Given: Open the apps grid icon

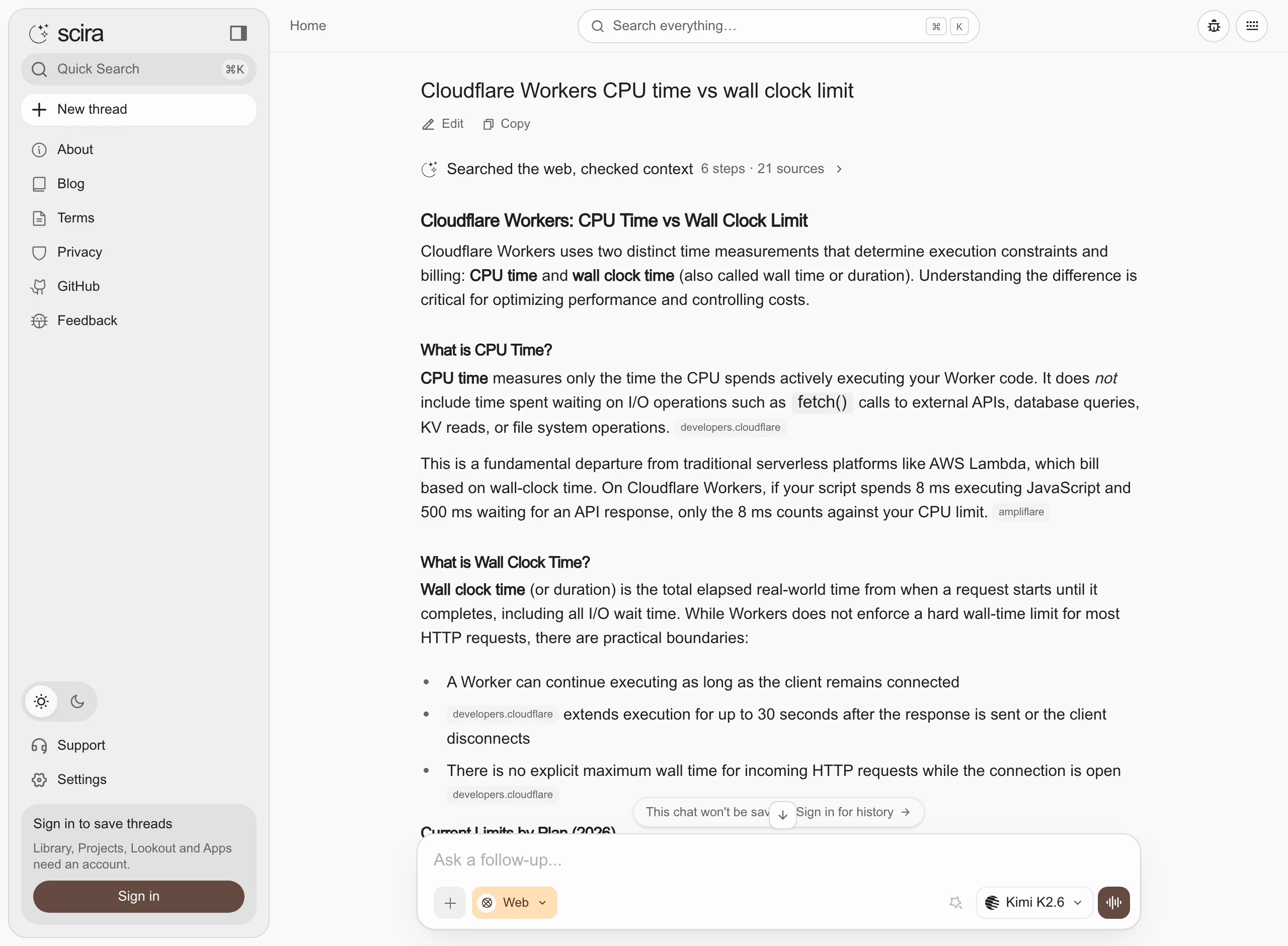Looking at the screenshot, I should tap(1251, 26).
